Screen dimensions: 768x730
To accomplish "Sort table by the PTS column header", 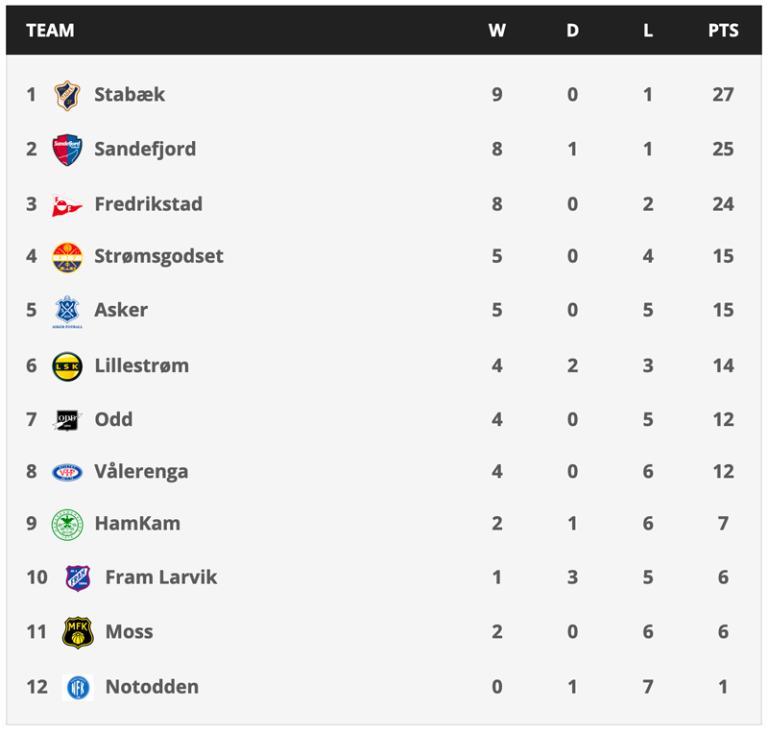I will [x=723, y=30].
